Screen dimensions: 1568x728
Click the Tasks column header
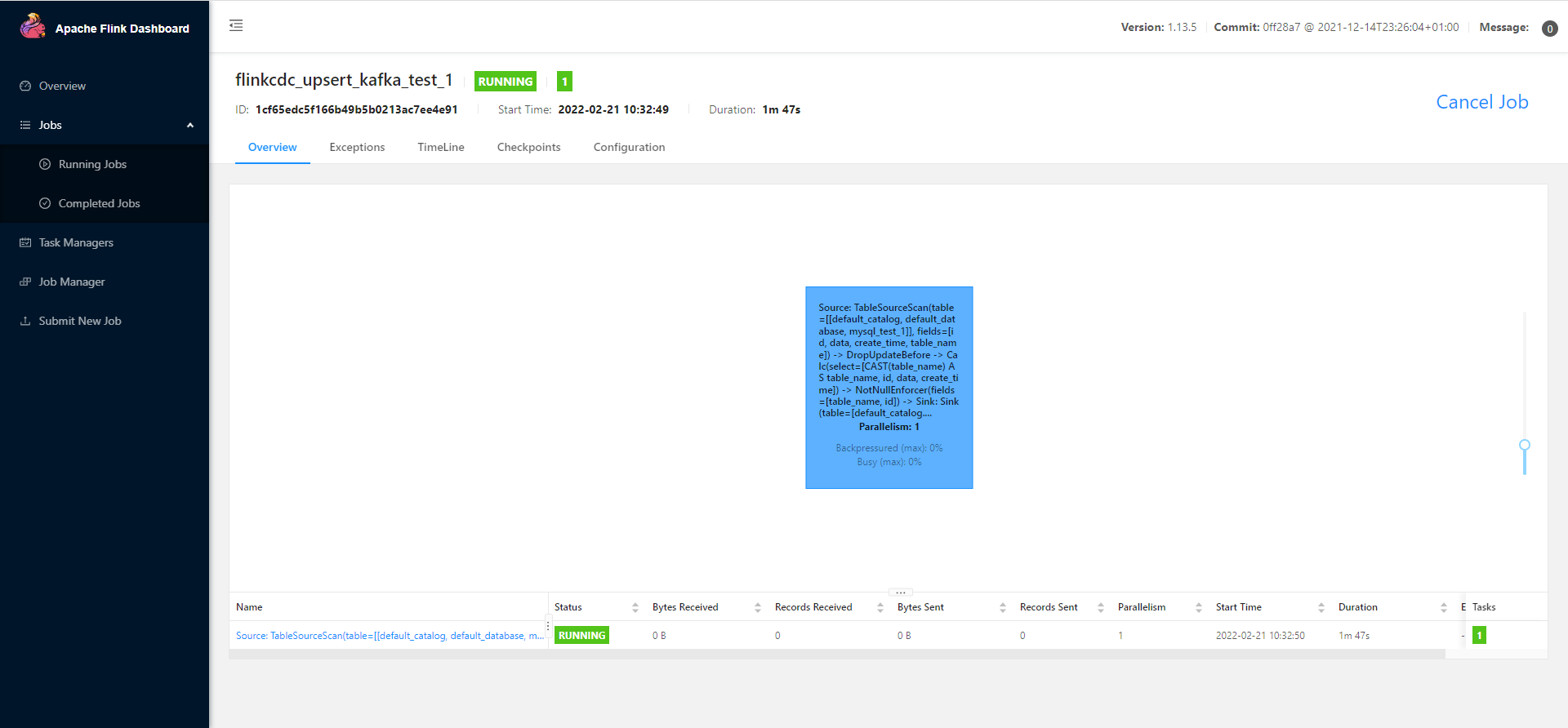point(1484,607)
